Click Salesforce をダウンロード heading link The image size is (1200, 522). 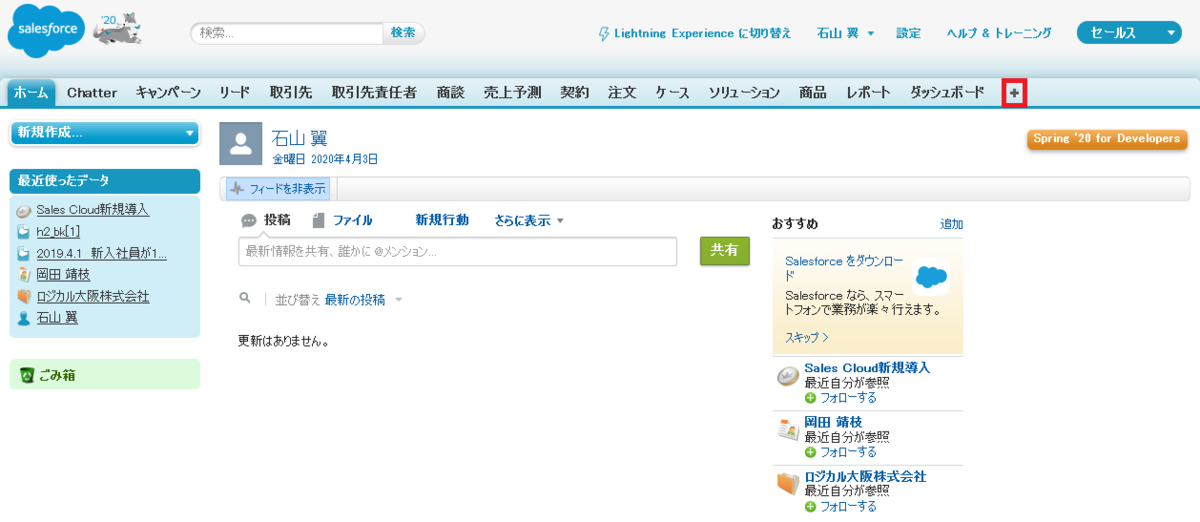845,268
